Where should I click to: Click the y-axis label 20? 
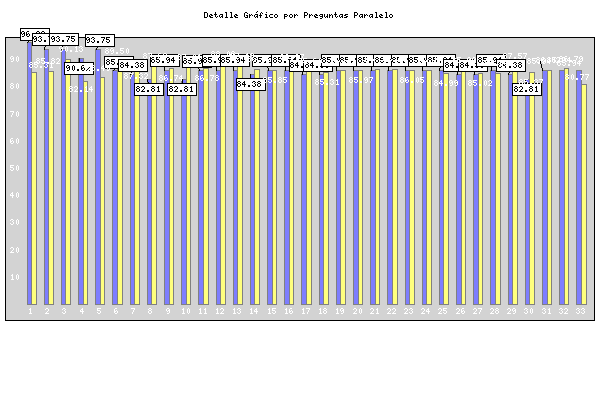(15, 250)
